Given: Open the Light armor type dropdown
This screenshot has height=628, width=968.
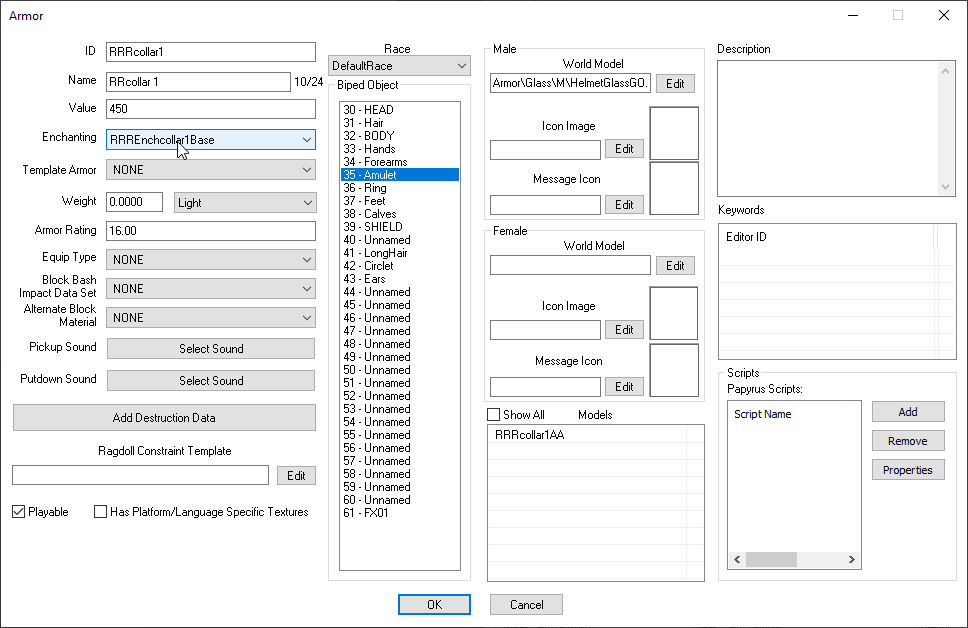Looking at the screenshot, I should point(245,203).
